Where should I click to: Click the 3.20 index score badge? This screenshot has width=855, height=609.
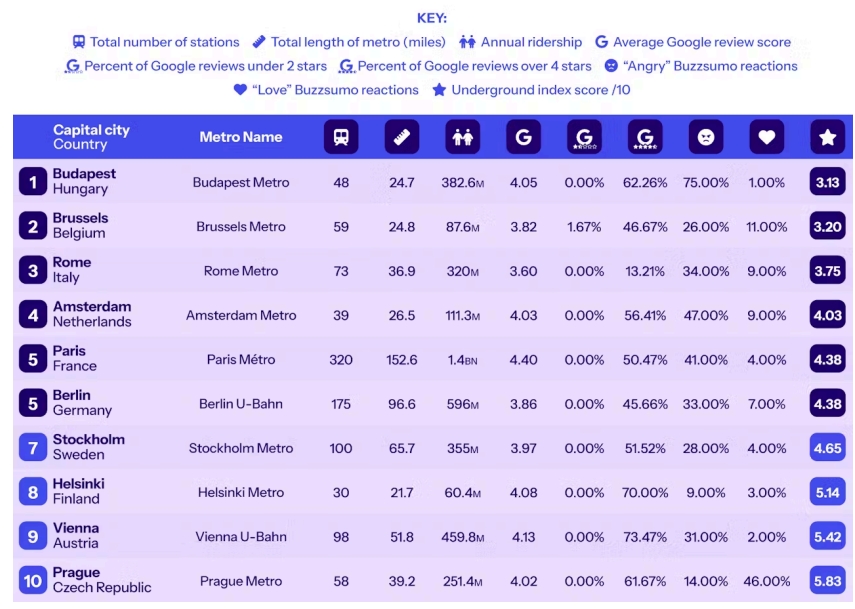pos(827,226)
